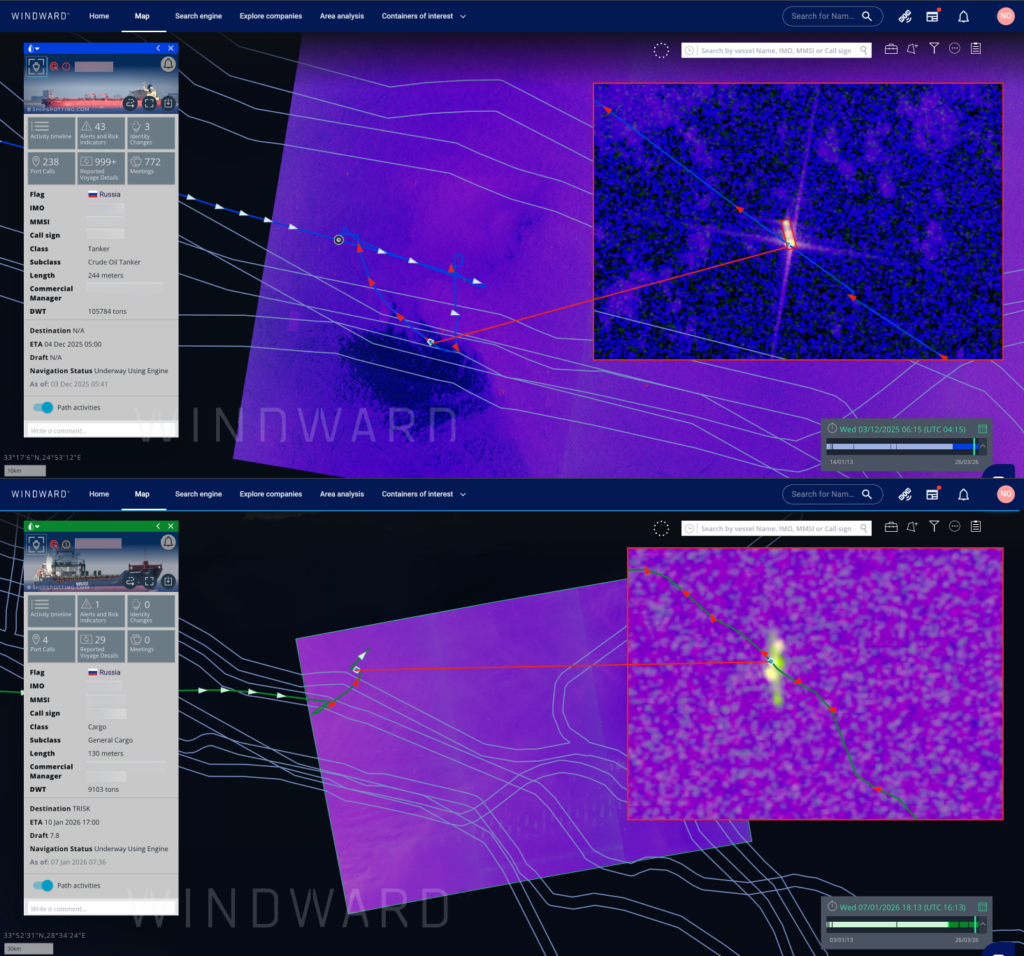
Task: Open satellite imagery icon in lower navbar
Action: tap(904, 494)
